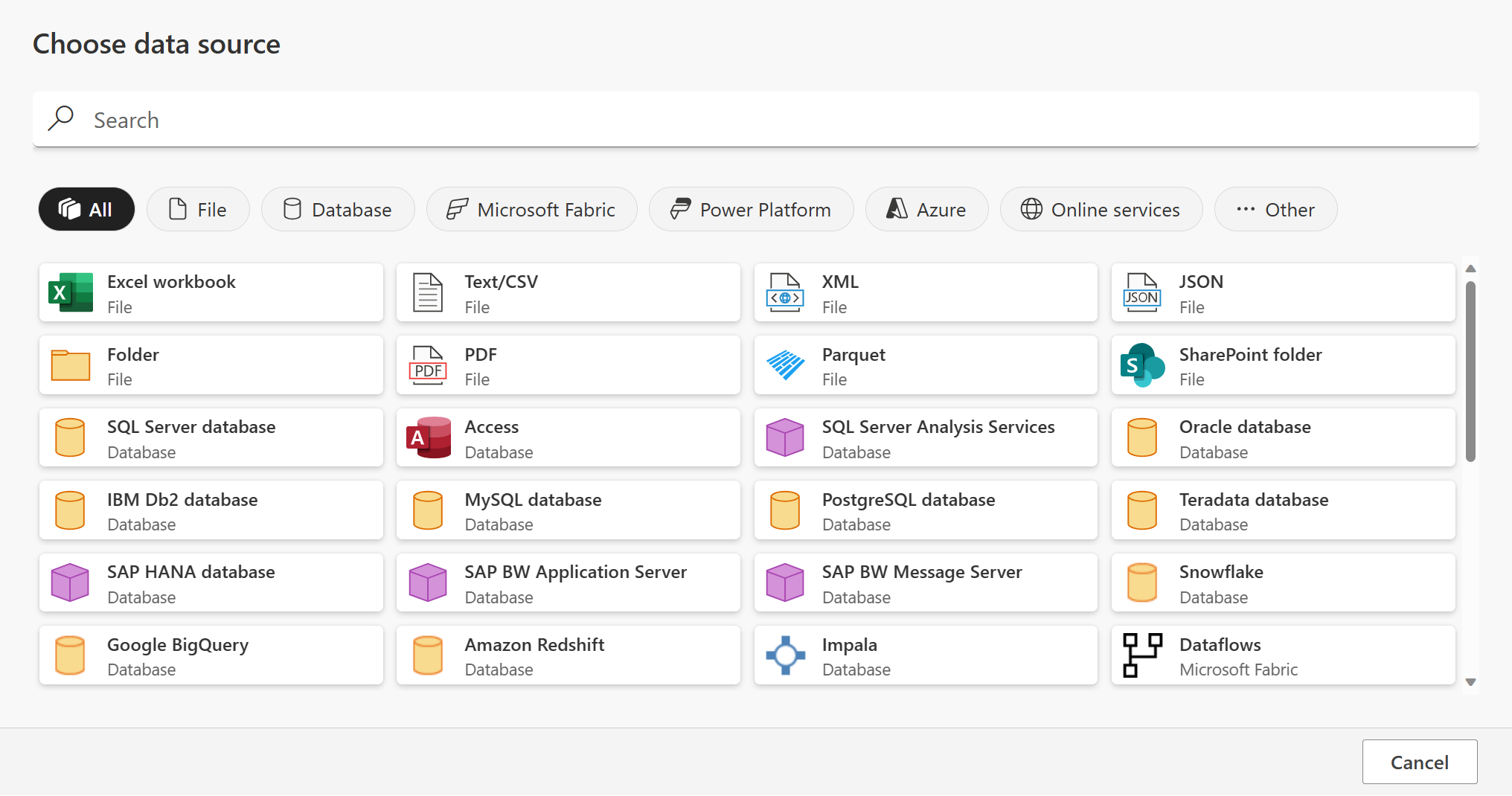
Task: Switch to the Microsoft Fabric tab
Action: point(531,209)
